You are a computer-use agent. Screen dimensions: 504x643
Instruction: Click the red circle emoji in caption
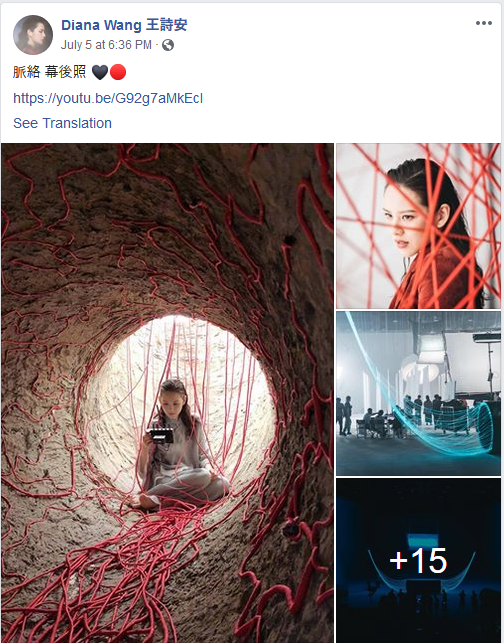(x=118, y=72)
